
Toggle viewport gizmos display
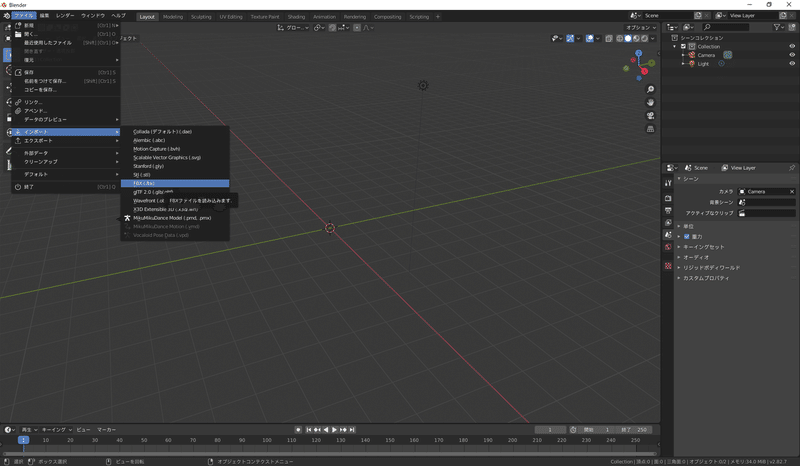coord(570,38)
